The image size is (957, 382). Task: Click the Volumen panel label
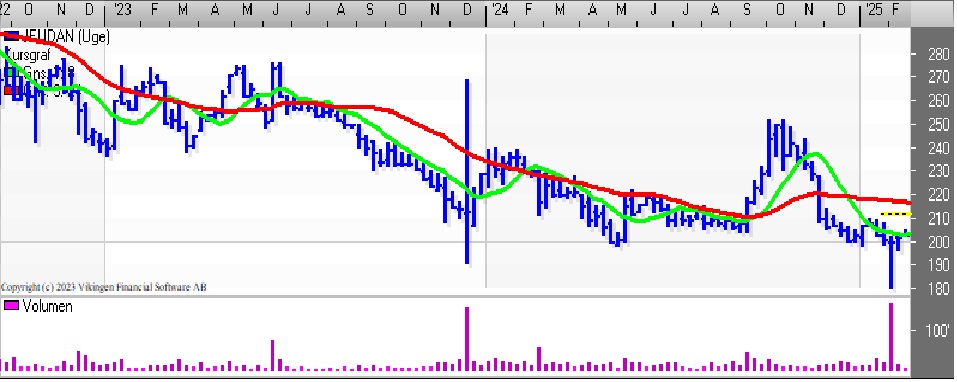47,306
